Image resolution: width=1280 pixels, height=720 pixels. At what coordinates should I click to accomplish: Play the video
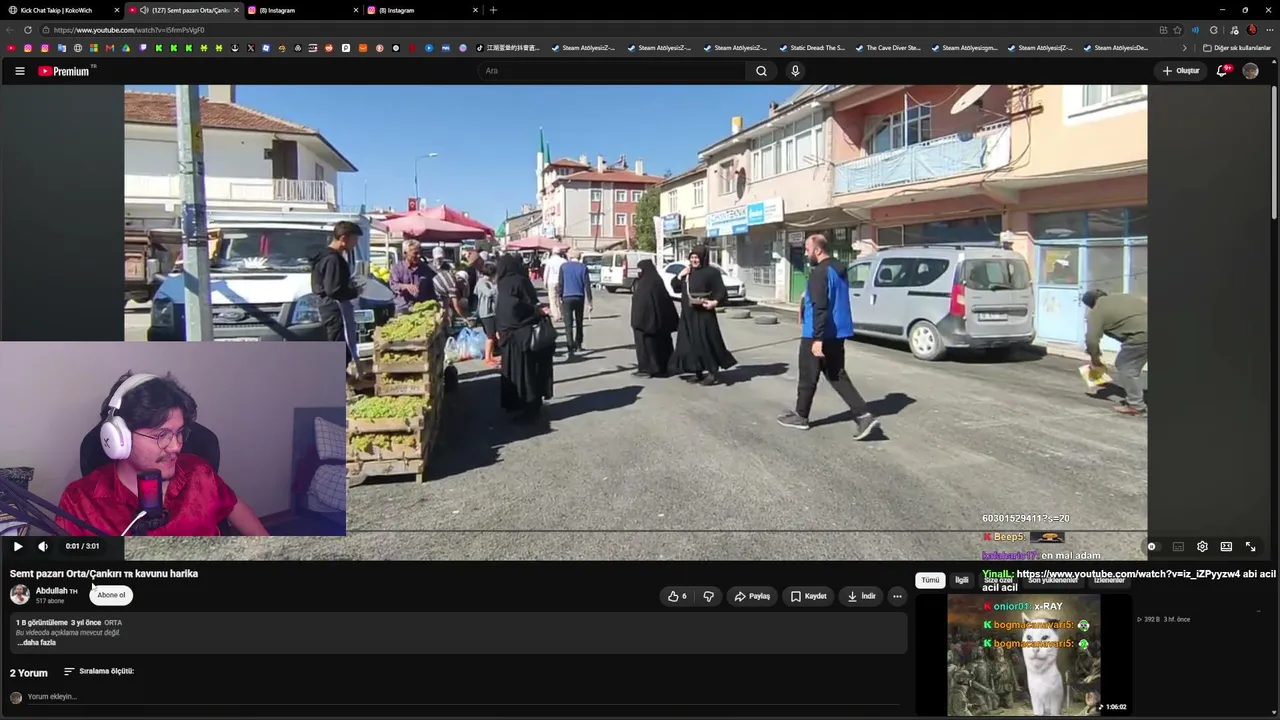[x=18, y=546]
